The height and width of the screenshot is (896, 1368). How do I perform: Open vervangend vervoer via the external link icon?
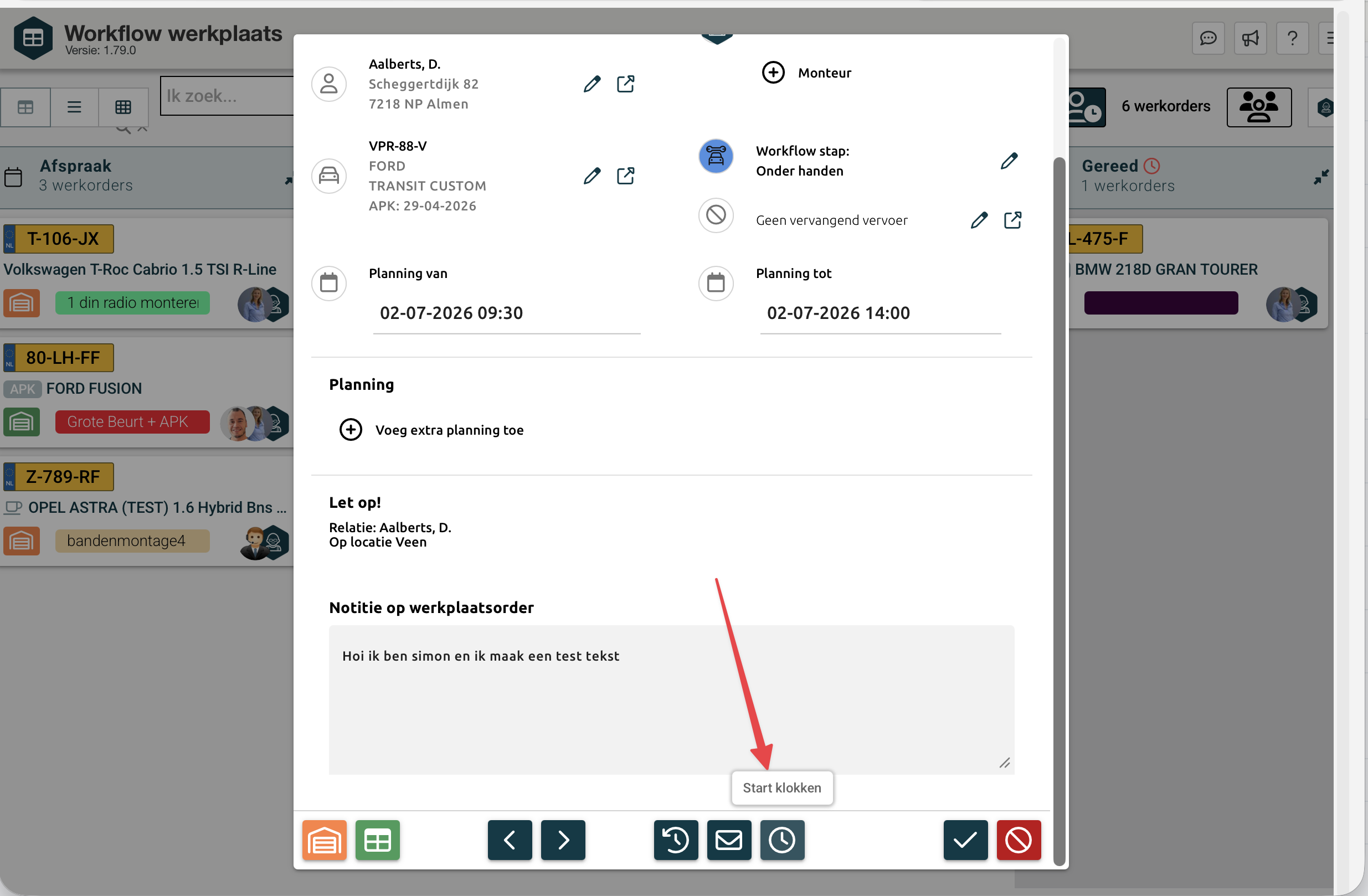pyautogui.click(x=1013, y=220)
